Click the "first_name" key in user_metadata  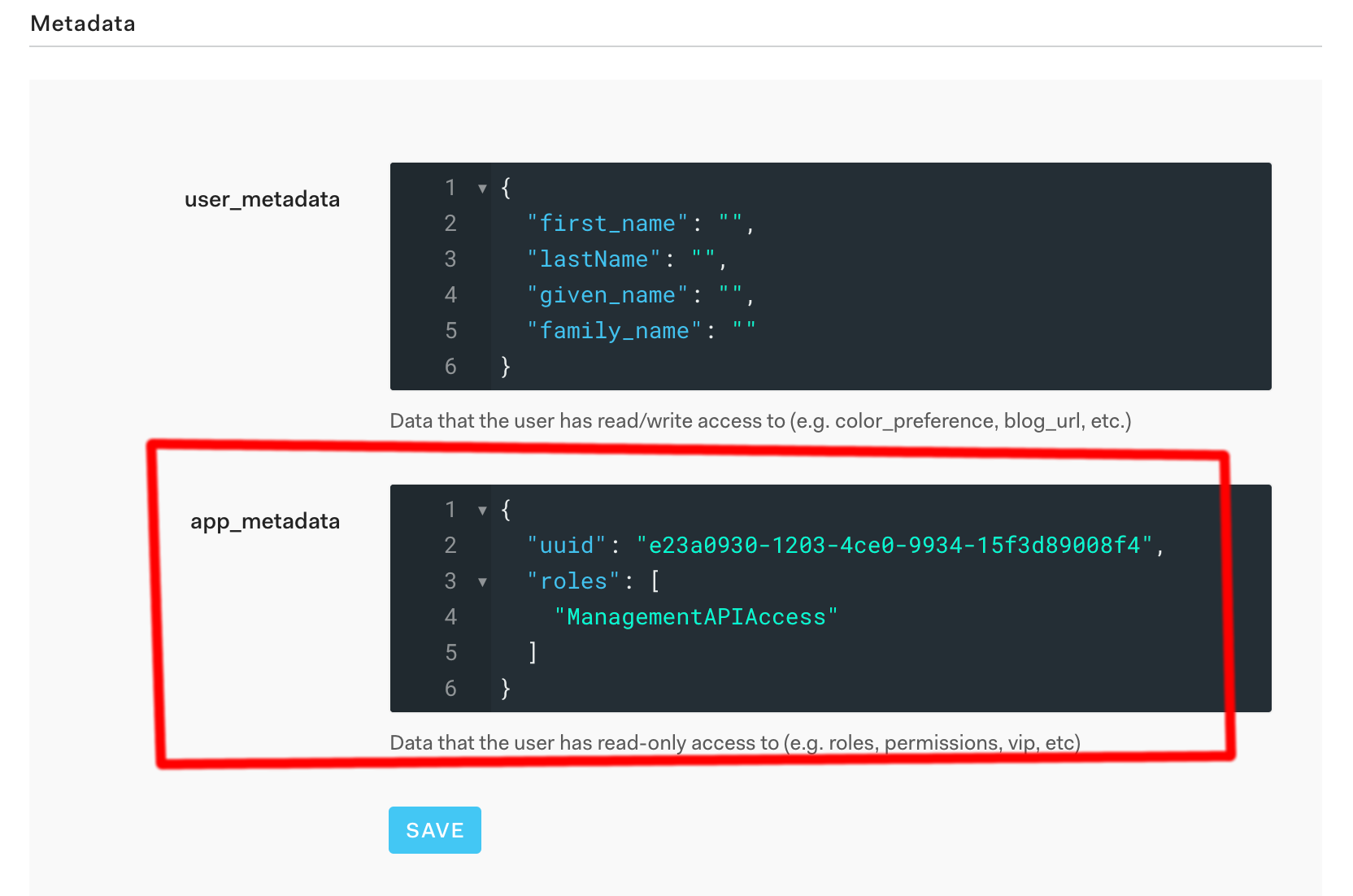click(607, 224)
